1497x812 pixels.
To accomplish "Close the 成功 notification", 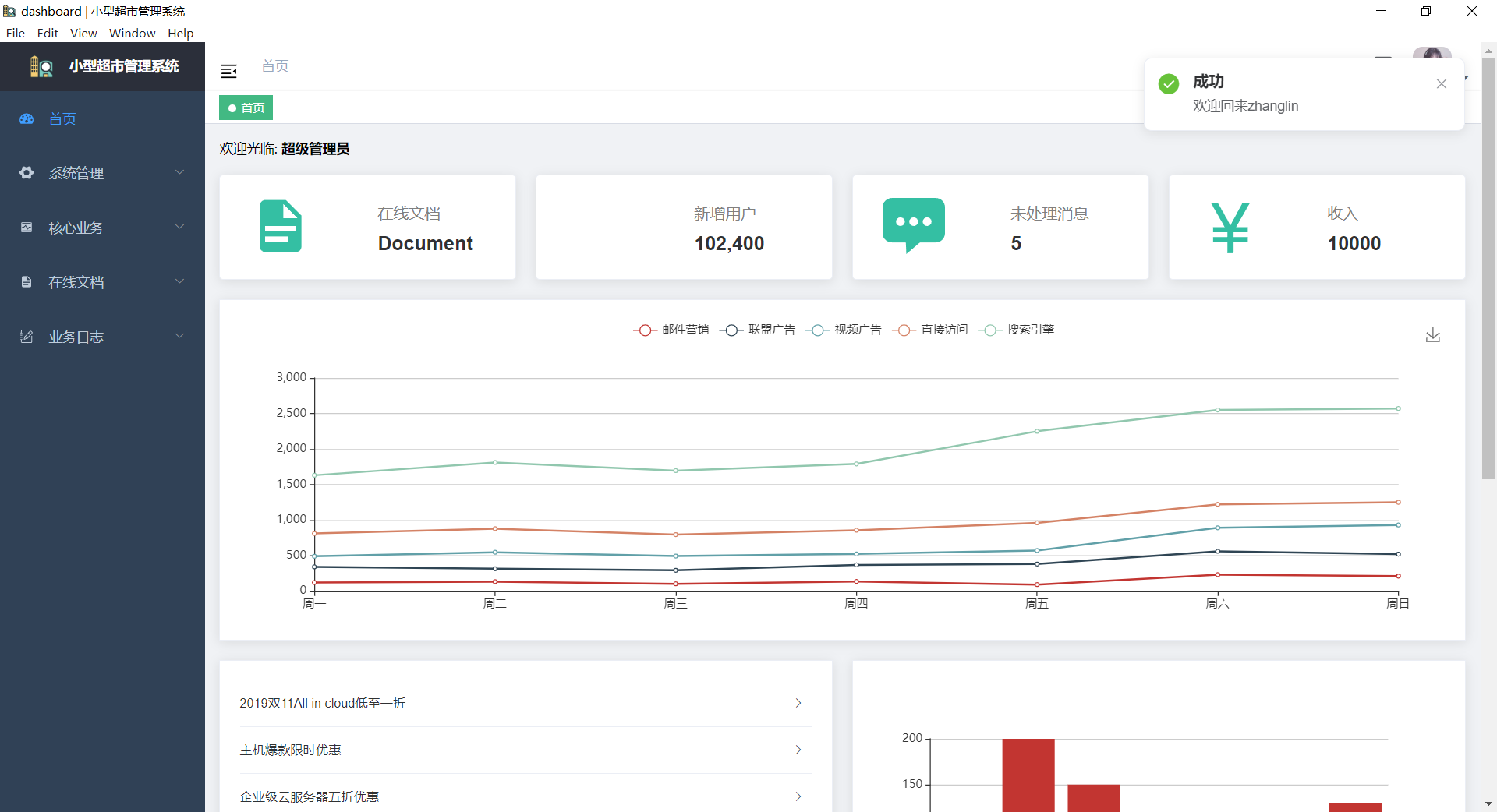I will (x=1442, y=84).
